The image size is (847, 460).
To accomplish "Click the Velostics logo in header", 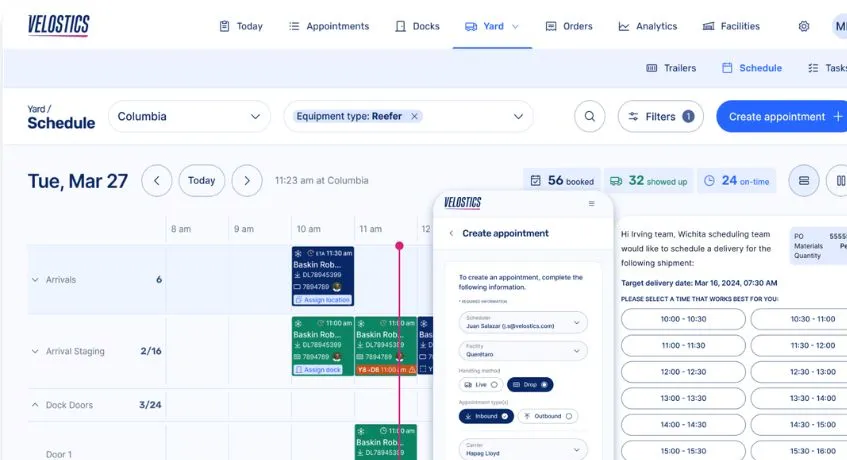I will [x=59, y=25].
